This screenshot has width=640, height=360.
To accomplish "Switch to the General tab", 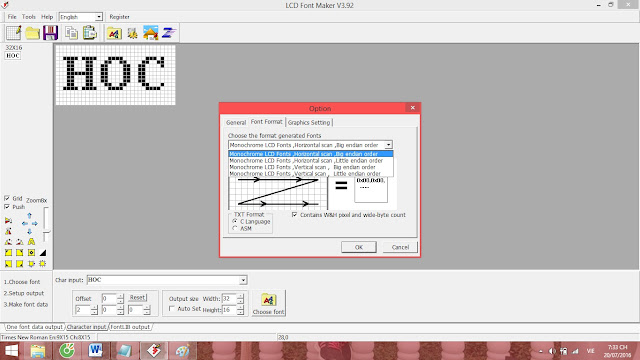I will (x=236, y=122).
